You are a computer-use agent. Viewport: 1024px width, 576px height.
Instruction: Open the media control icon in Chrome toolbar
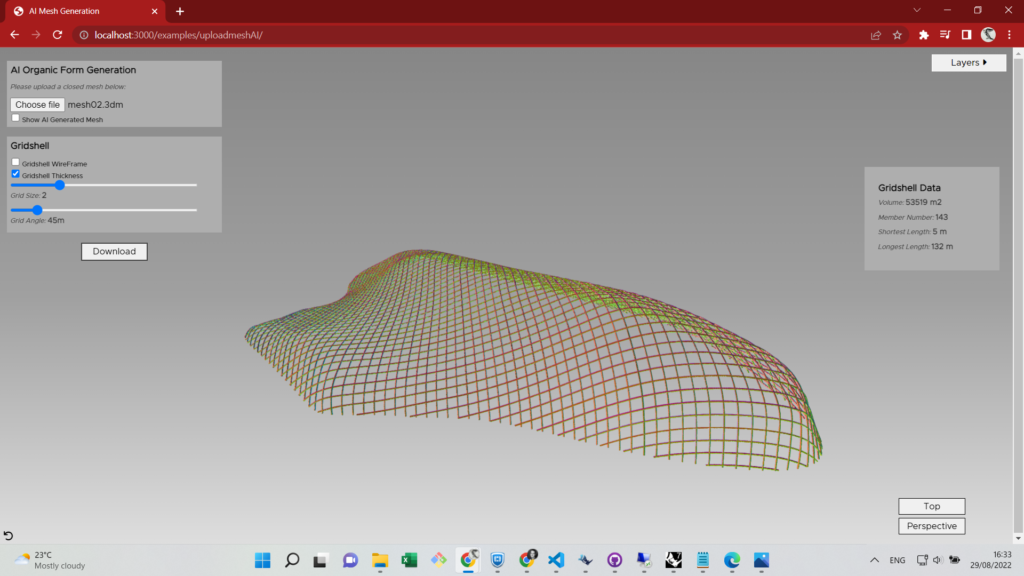[945, 35]
